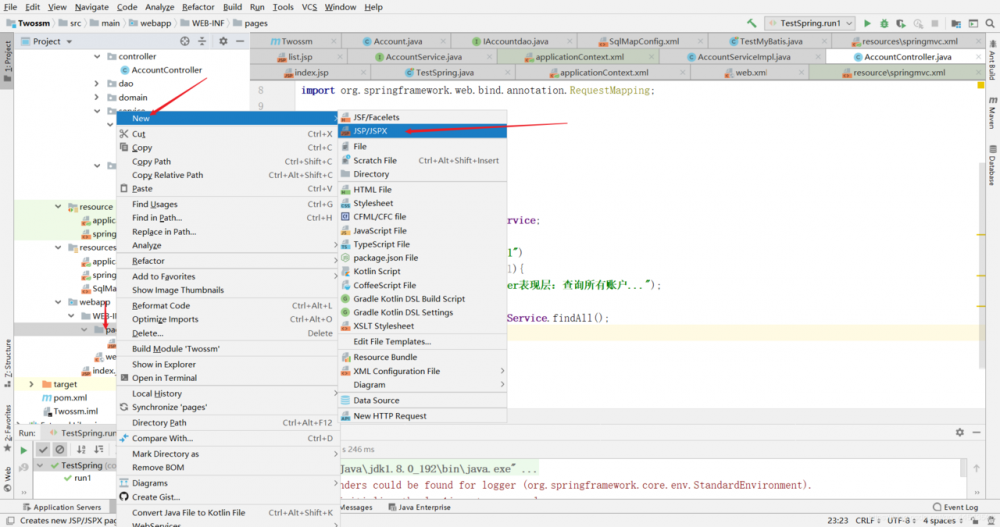Click the Debug bug icon
Screen dimensions: 1000x527
coord(884,23)
